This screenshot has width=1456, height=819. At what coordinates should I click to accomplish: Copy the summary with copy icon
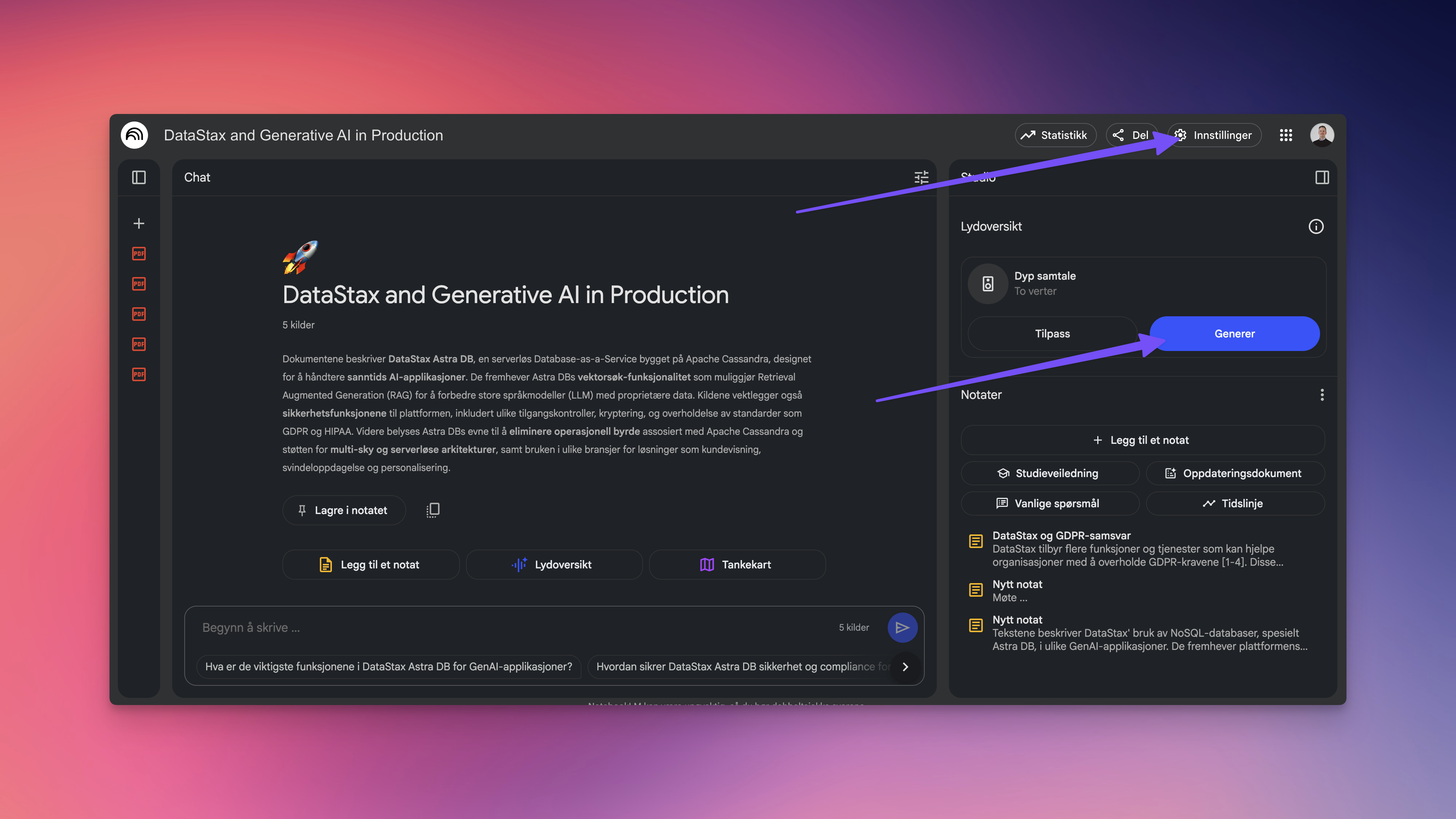[x=433, y=510]
